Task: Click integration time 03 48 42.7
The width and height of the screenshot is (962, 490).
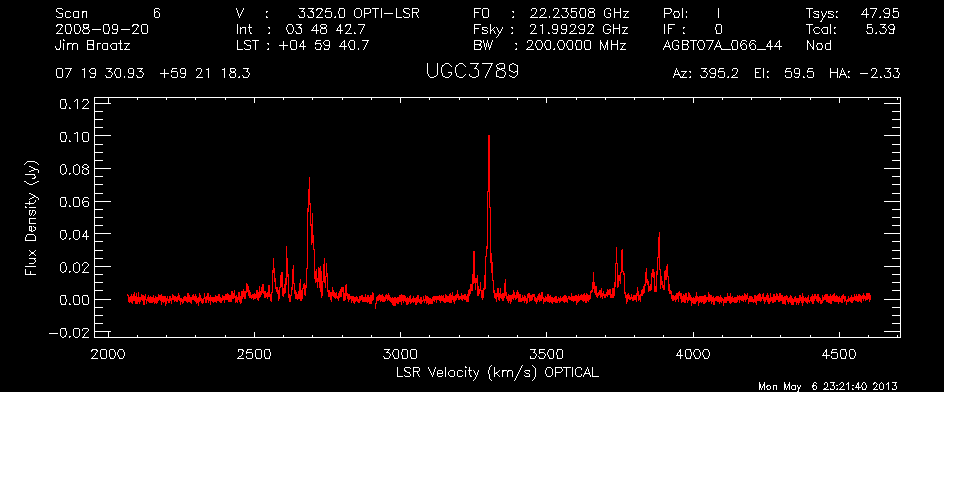Action: pos(325,29)
